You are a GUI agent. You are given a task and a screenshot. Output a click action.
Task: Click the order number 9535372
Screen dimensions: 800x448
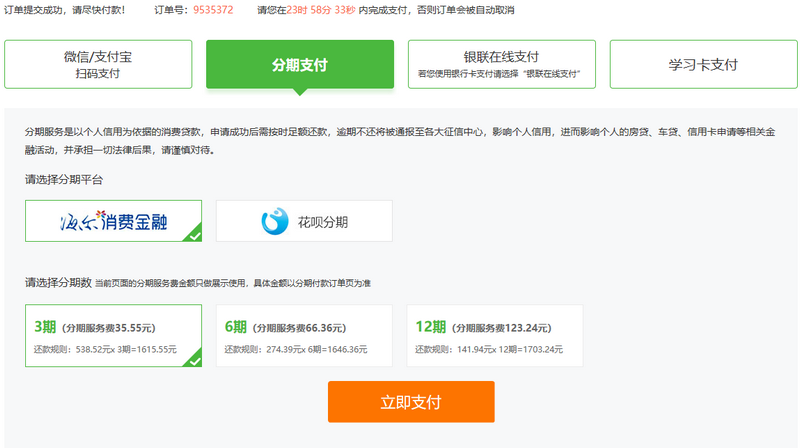pos(212,10)
